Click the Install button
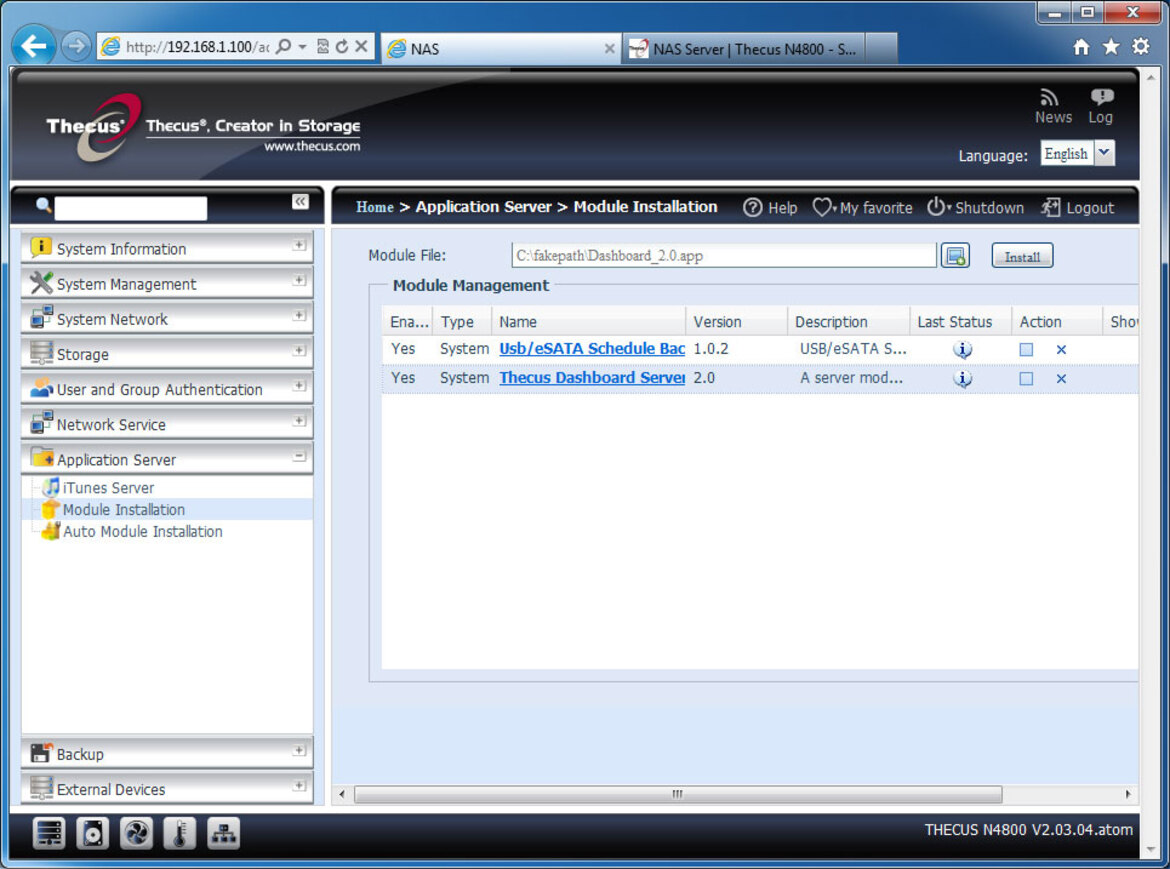 (1022, 256)
